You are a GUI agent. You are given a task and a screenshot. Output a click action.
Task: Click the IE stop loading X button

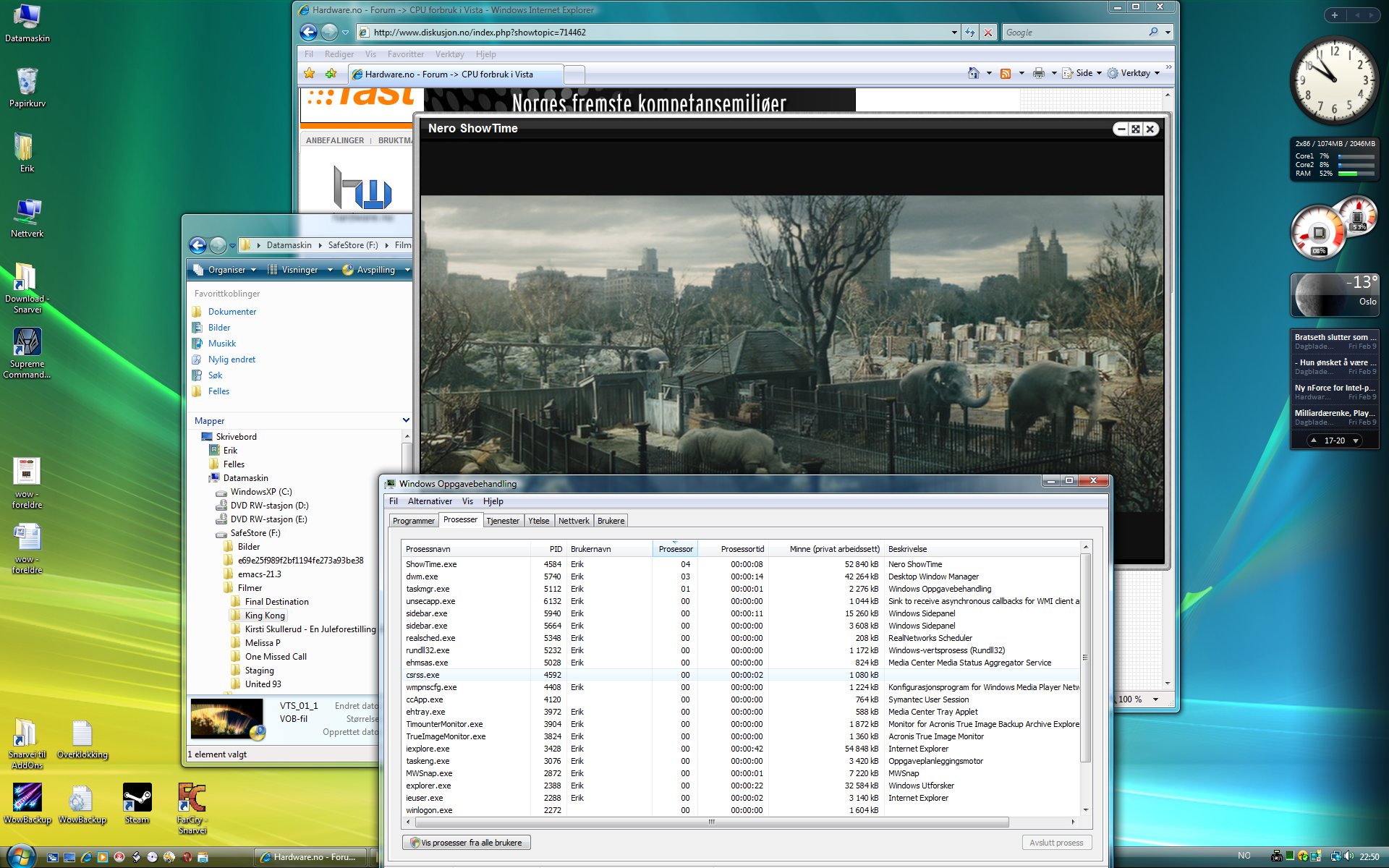pos(987,33)
